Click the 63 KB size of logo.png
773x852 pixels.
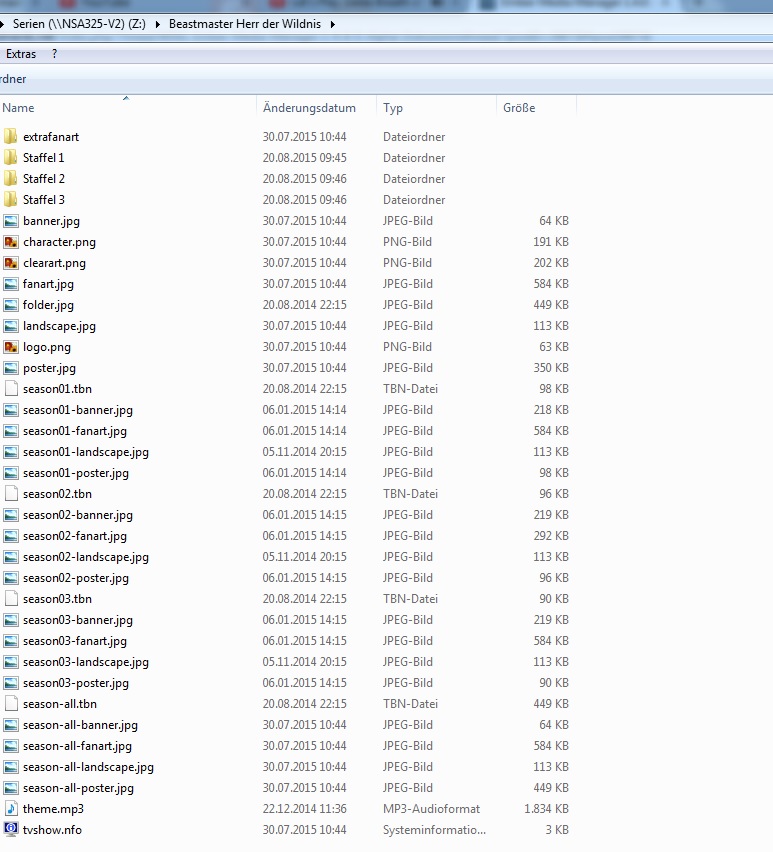[x=554, y=347]
